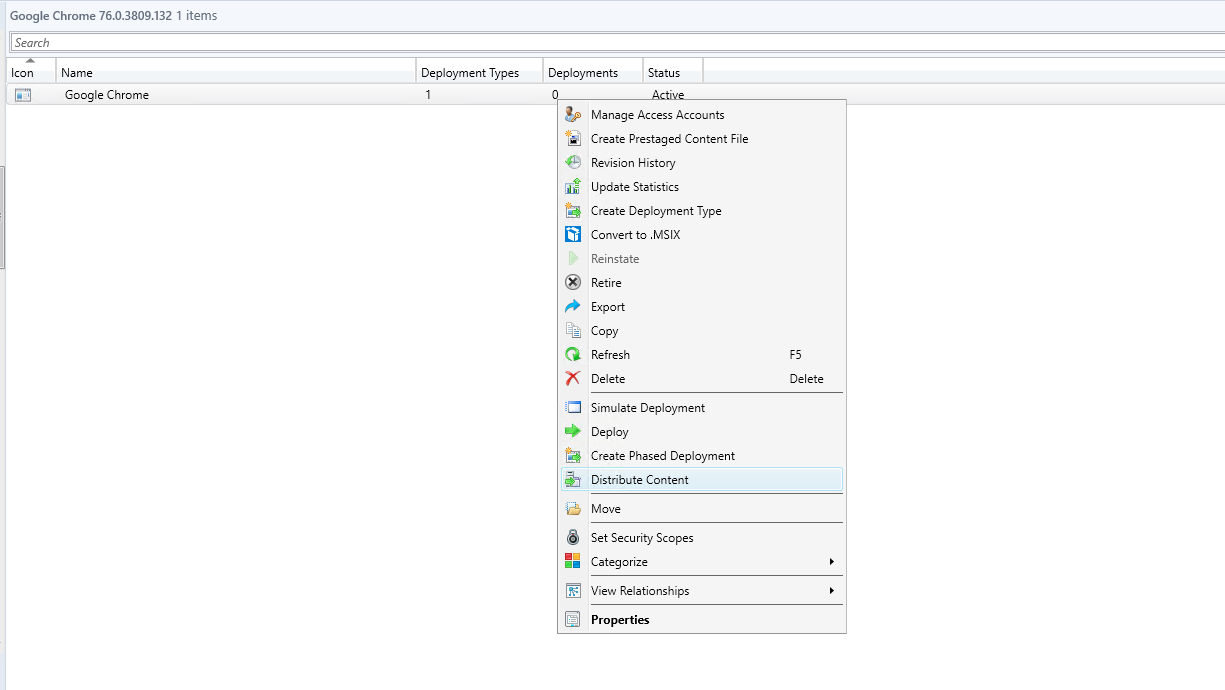Click the Revision History clock icon
The height and width of the screenshot is (690, 1225).
573,163
